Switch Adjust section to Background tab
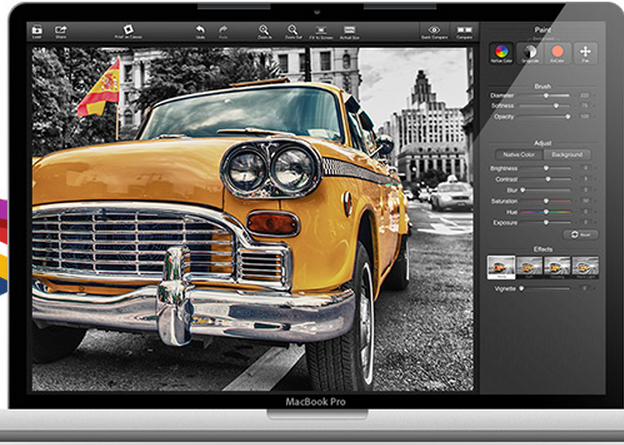 [x=567, y=154]
